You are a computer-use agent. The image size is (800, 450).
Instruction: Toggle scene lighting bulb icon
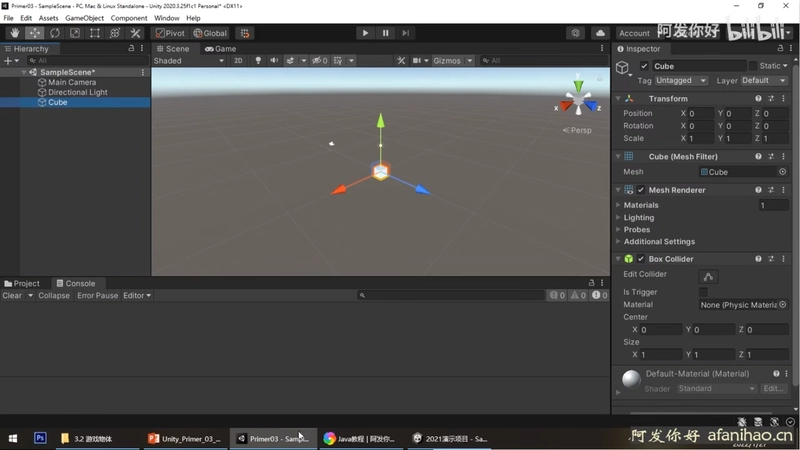point(258,61)
